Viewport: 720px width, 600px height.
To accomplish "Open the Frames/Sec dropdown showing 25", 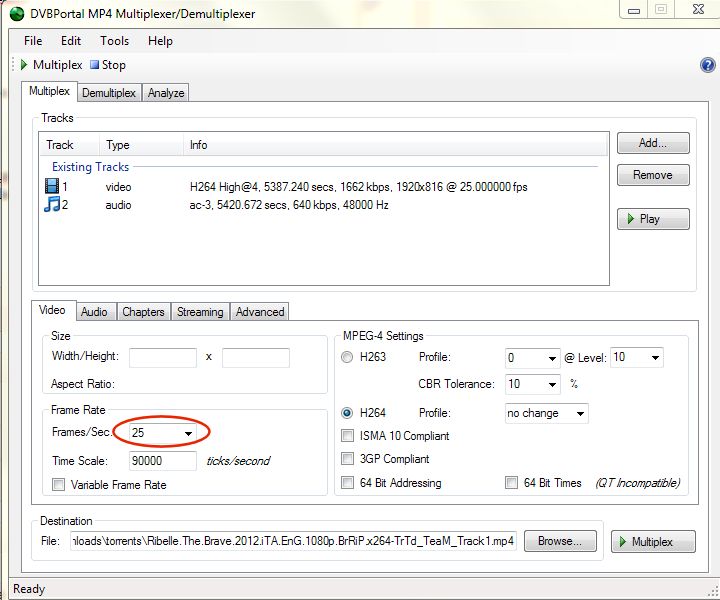I will [x=162, y=432].
